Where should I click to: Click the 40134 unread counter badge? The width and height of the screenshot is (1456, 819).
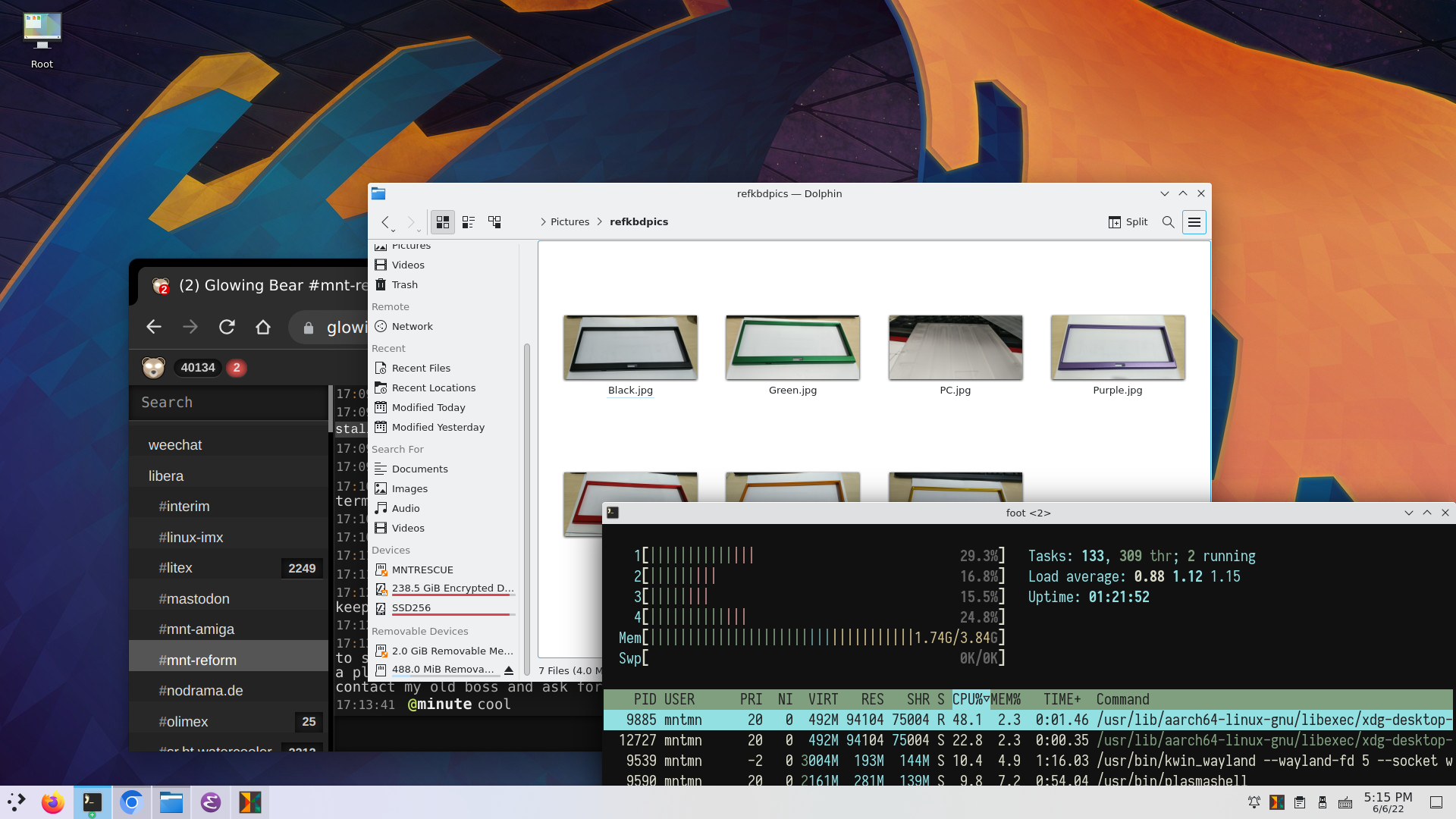click(x=198, y=368)
